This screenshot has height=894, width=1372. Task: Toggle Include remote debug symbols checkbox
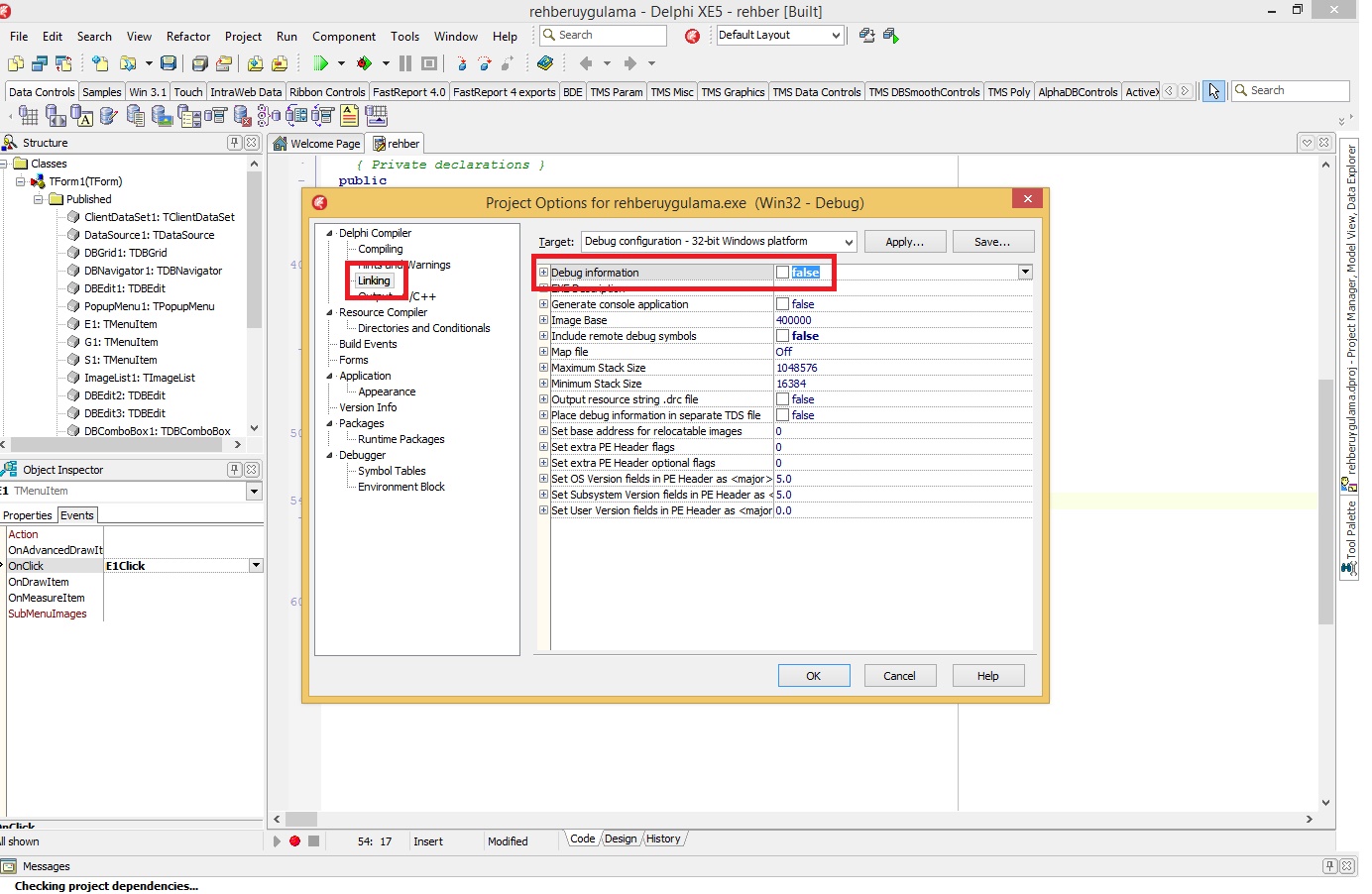tap(783, 336)
